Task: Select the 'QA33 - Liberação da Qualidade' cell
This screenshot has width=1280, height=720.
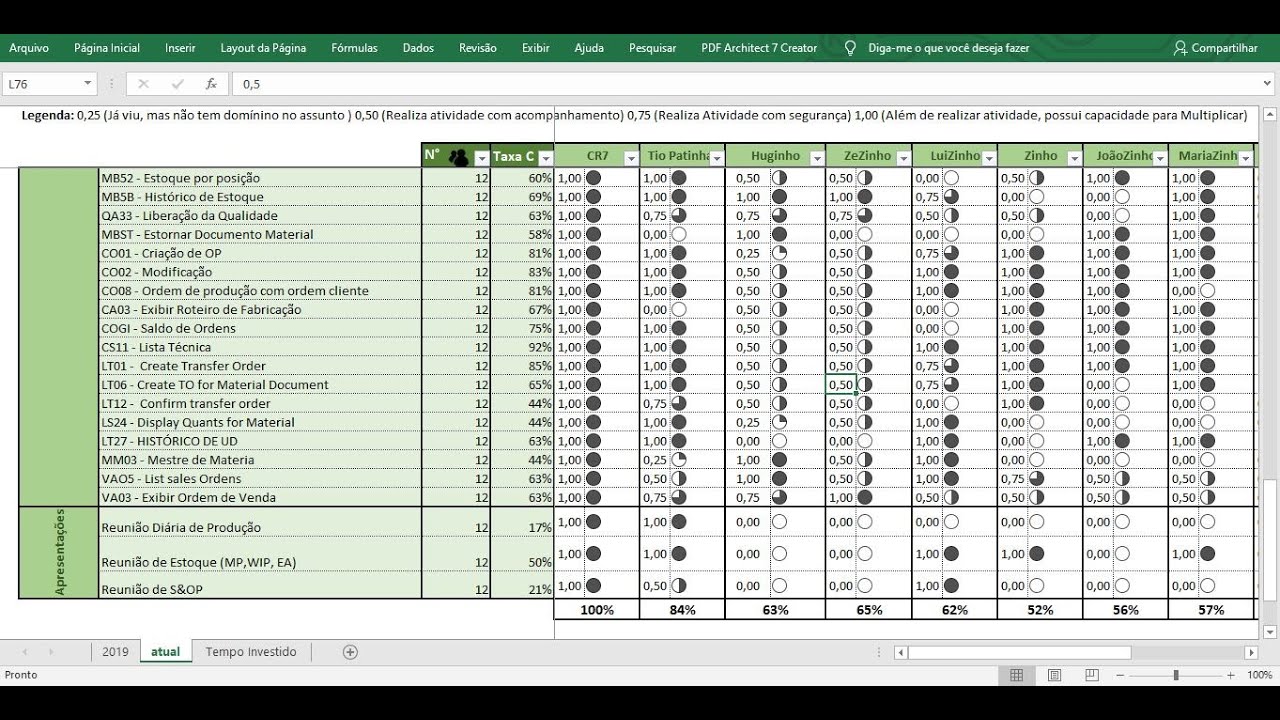Action: 260,216
